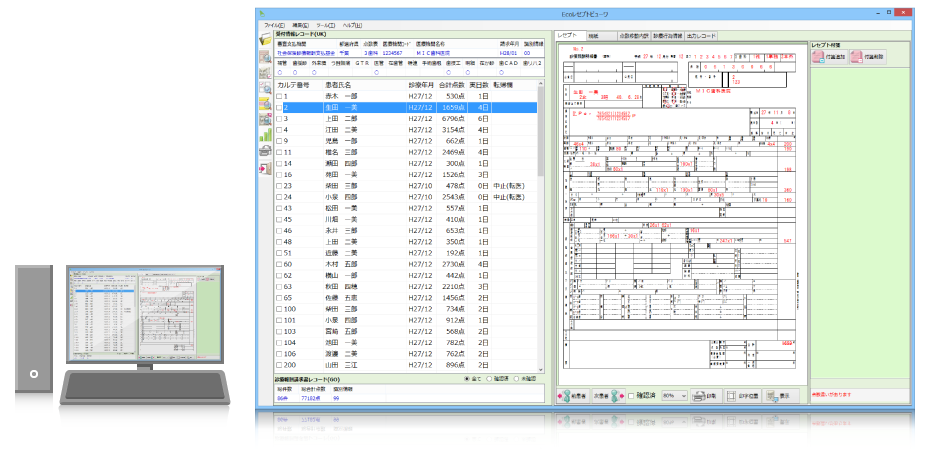Viewport: 930px width, 450px height.
Task: Check the box for karte number 1
Action: click(x=279, y=97)
